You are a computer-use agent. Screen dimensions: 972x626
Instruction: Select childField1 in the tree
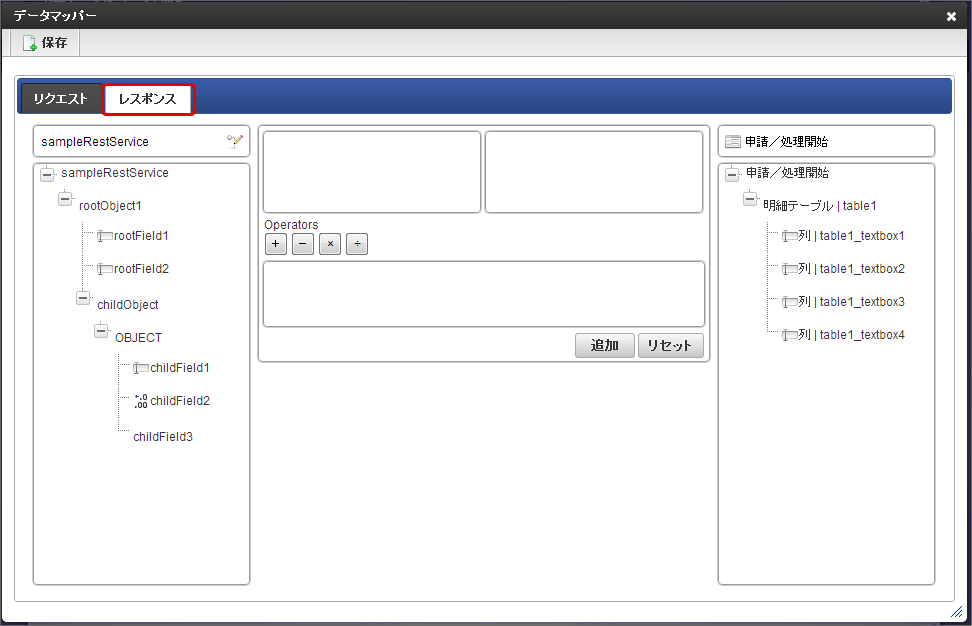tap(180, 368)
